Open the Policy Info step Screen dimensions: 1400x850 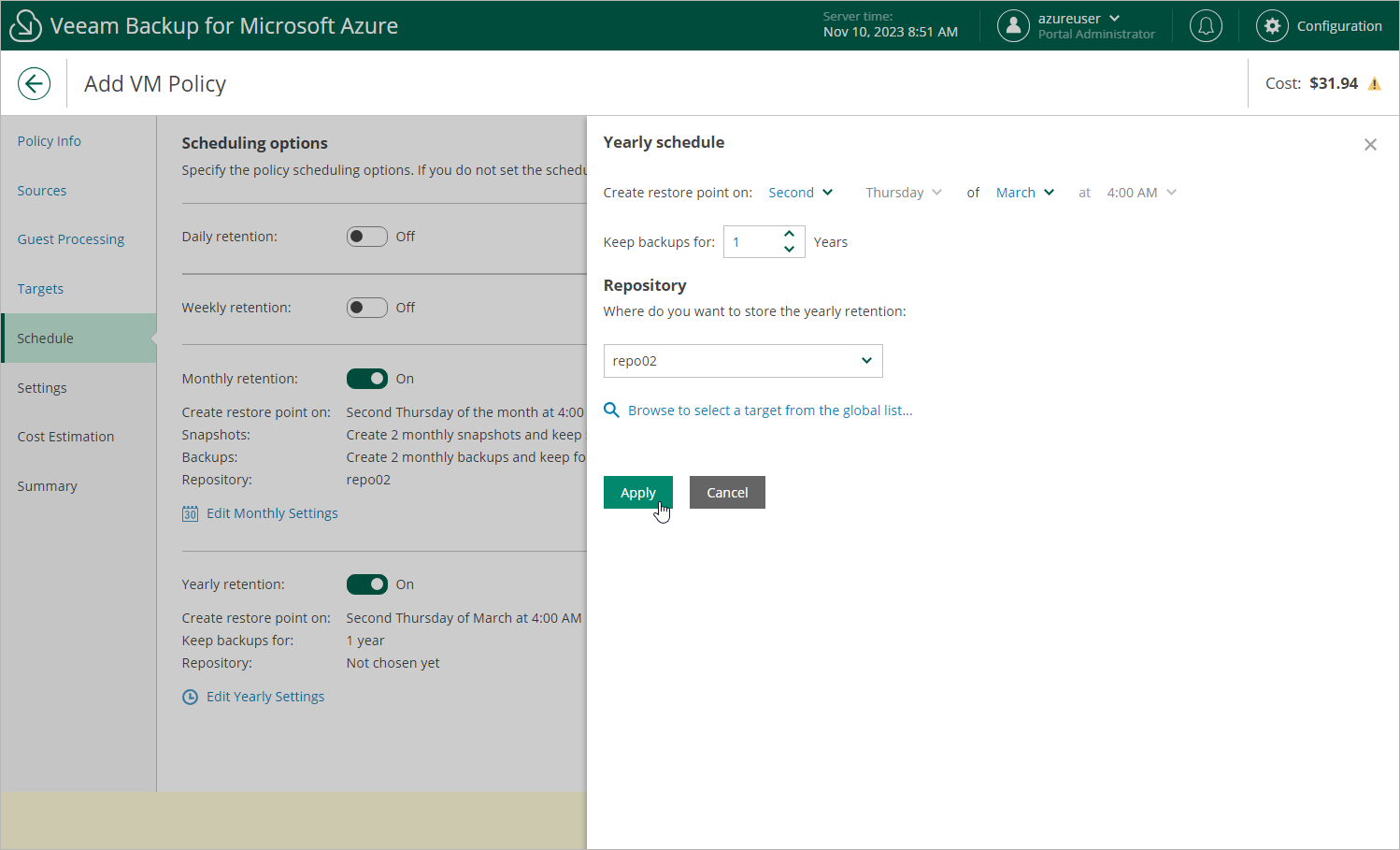point(50,141)
